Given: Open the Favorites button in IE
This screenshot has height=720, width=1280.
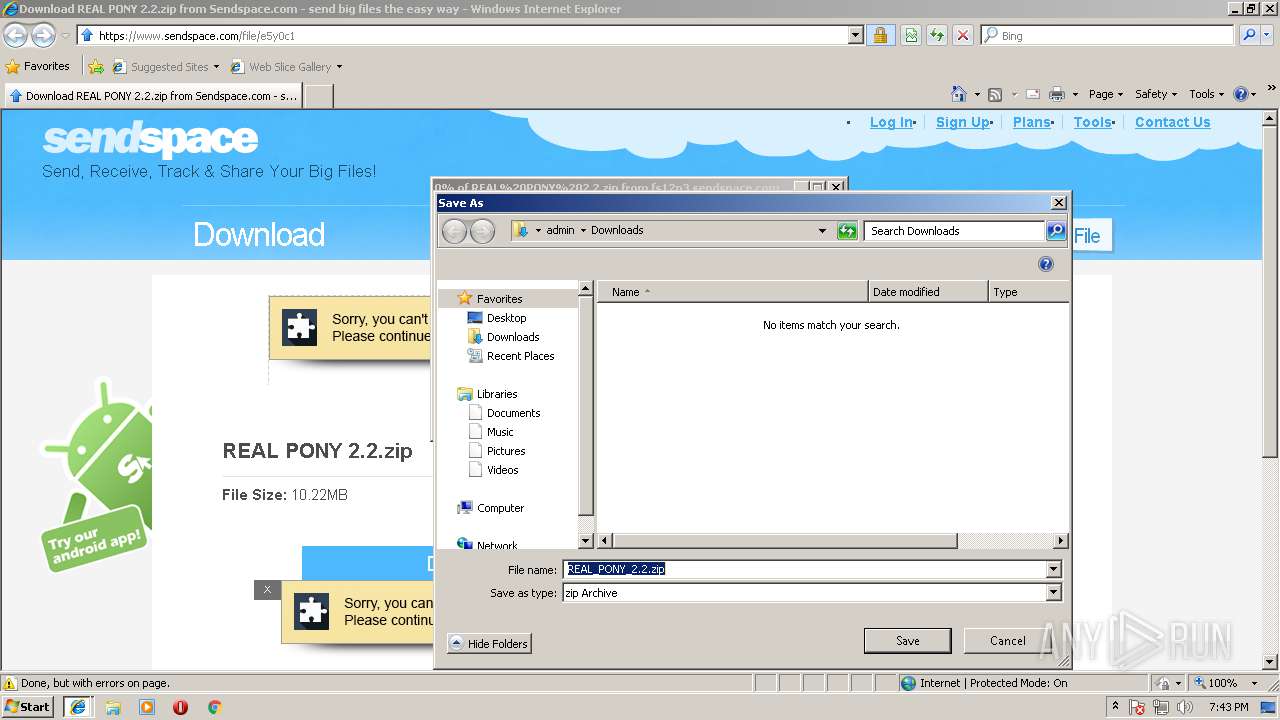Looking at the screenshot, I should (38, 67).
